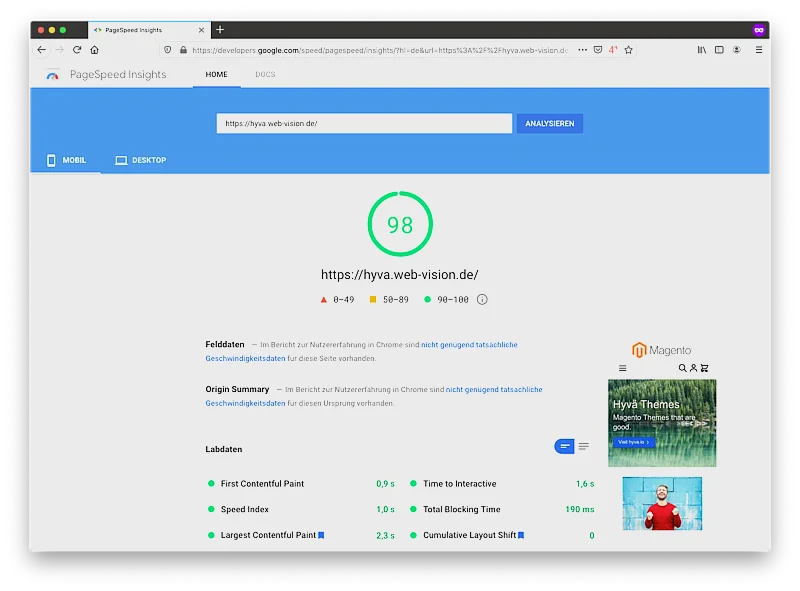Open the DOCS navigation item

[x=265, y=75]
